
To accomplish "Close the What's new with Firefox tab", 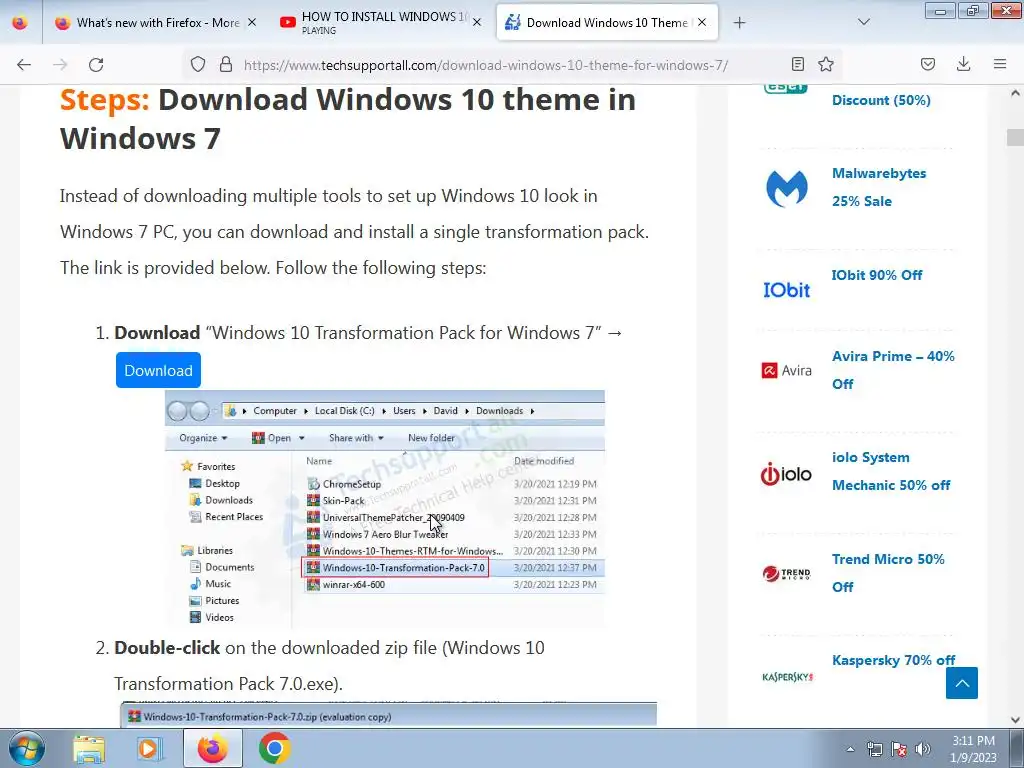I will (252, 23).
